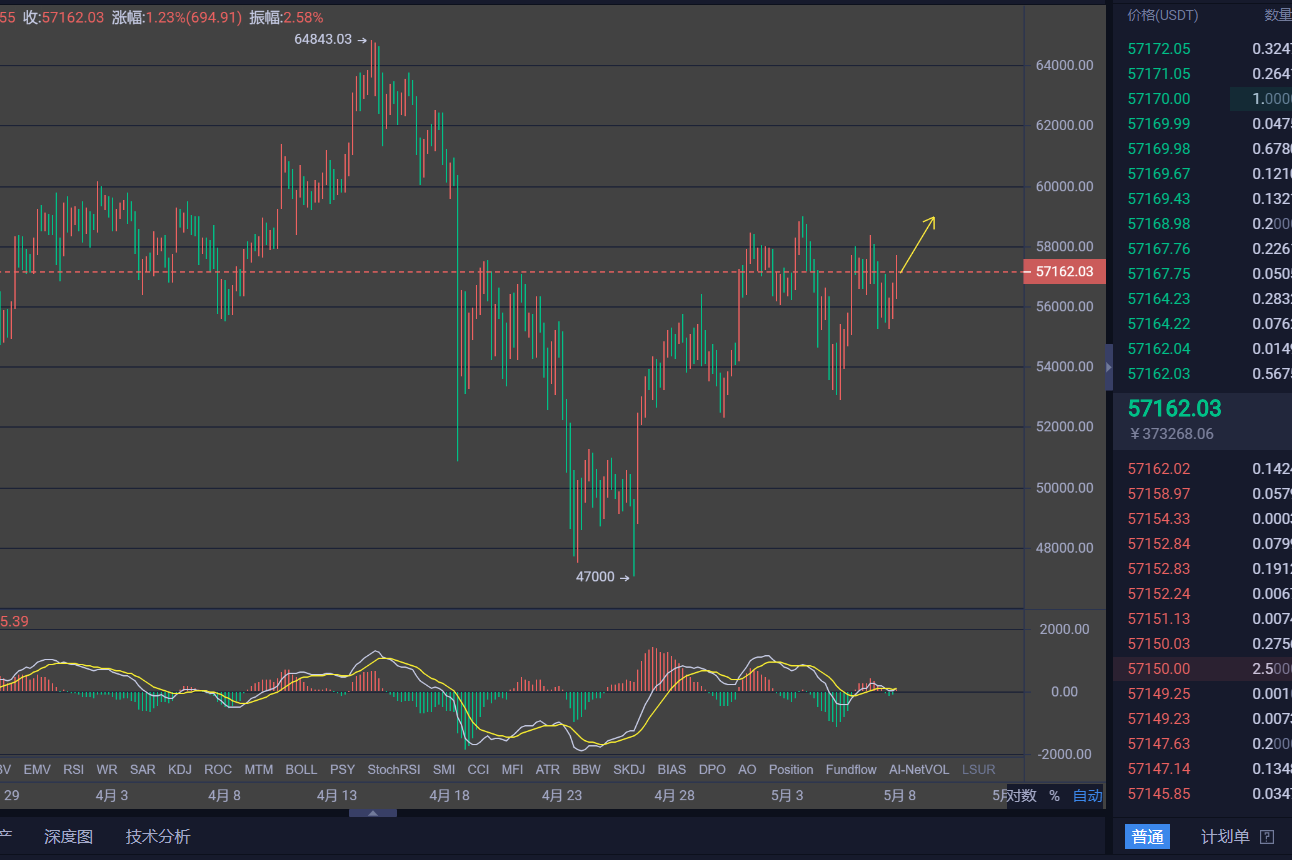
Task: Switch to the 深度图 tab
Action: [x=68, y=837]
